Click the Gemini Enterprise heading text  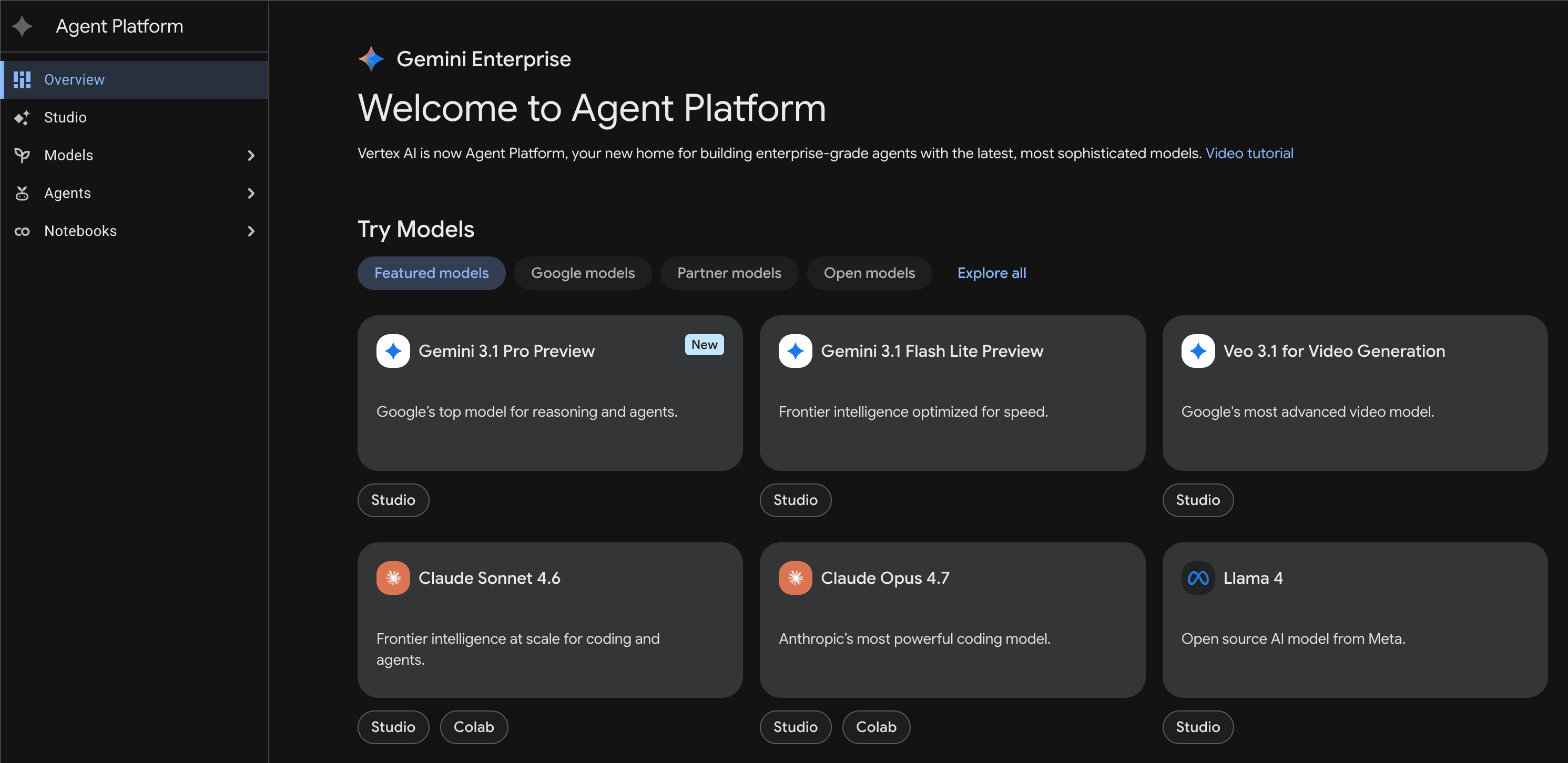[x=483, y=59]
